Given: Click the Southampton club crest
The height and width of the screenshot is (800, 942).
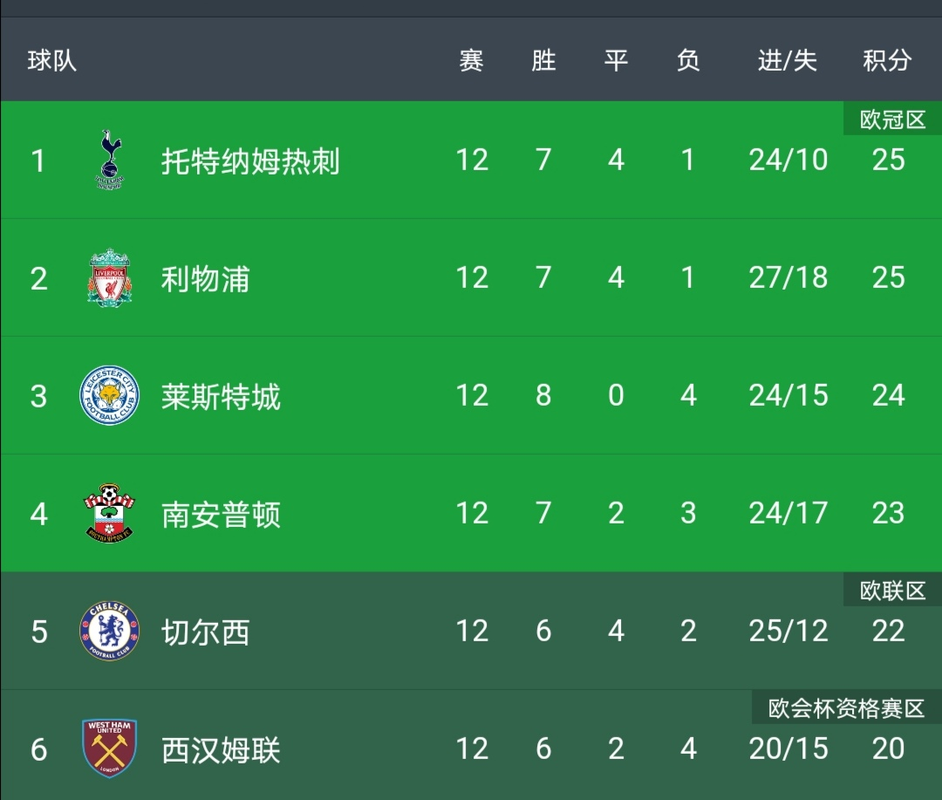Looking at the screenshot, I should (x=110, y=513).
